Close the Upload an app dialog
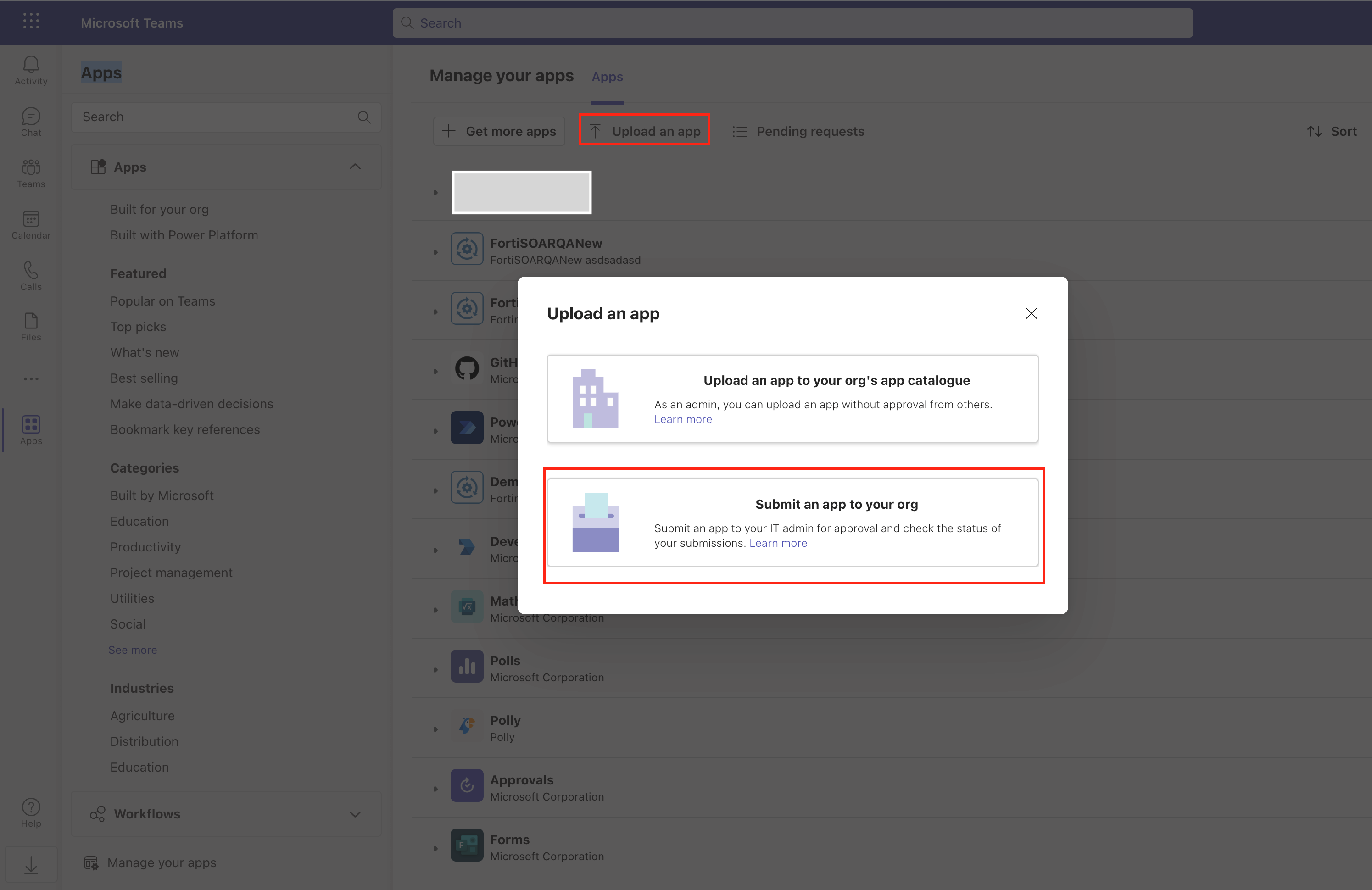1372x890 pixels. tap(1032, 313)
